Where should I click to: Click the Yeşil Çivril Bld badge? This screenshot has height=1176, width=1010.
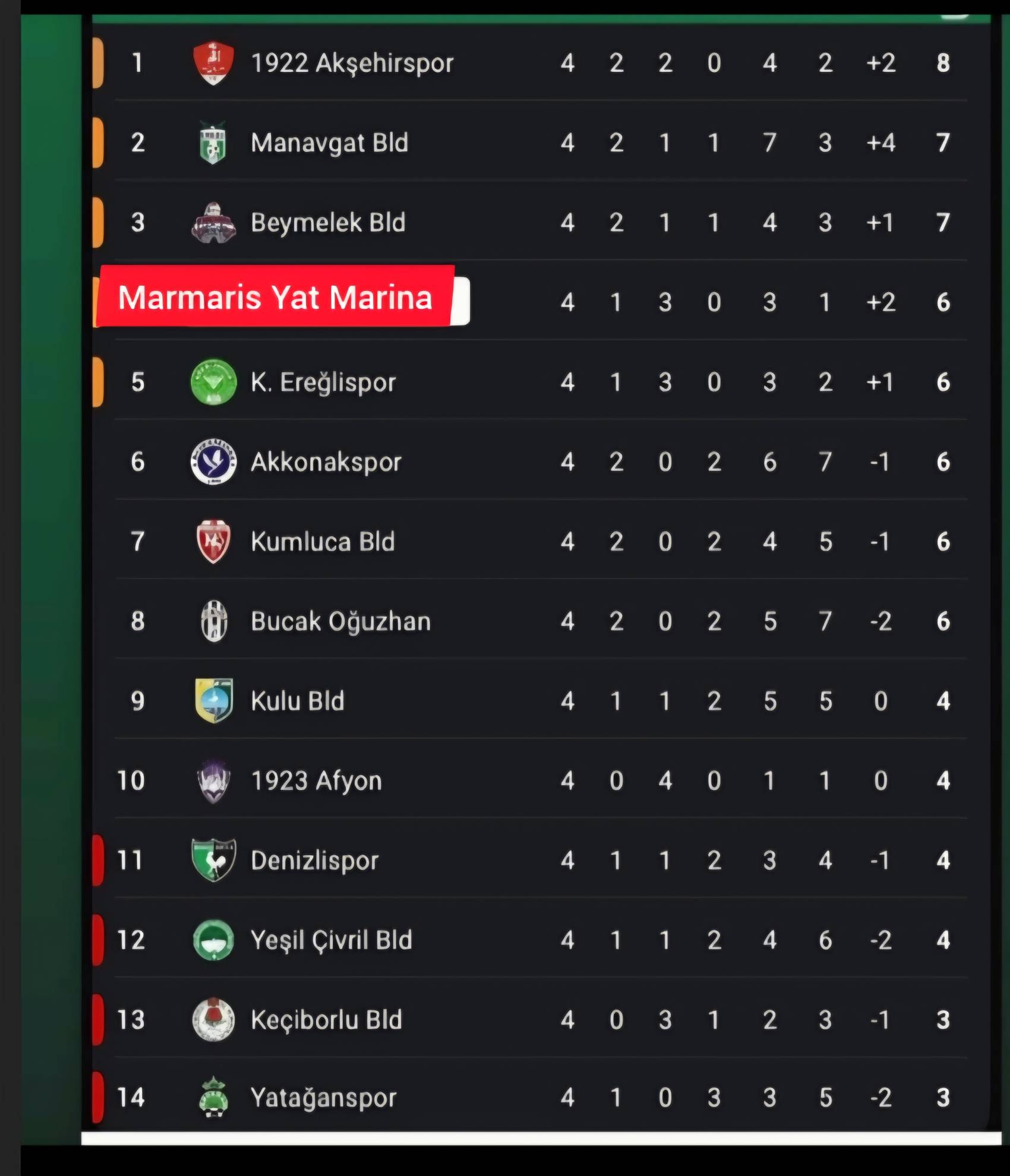[x=213, y=940]
